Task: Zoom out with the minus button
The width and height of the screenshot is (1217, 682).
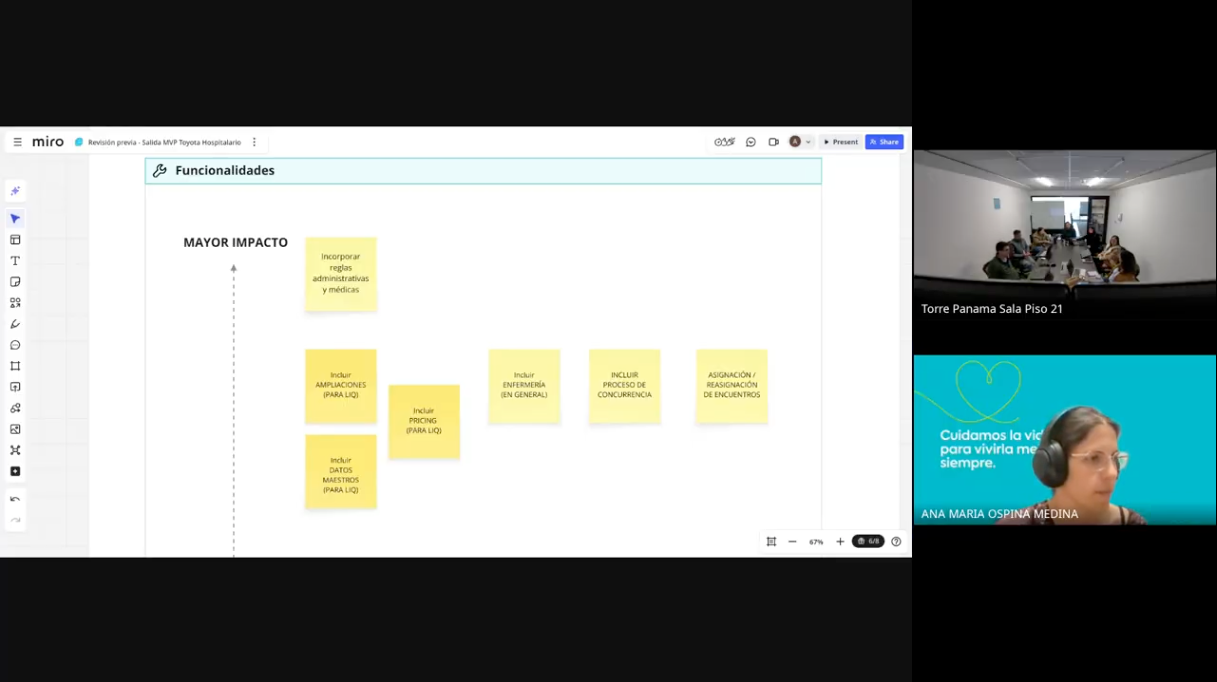Action: coord(792,542)
